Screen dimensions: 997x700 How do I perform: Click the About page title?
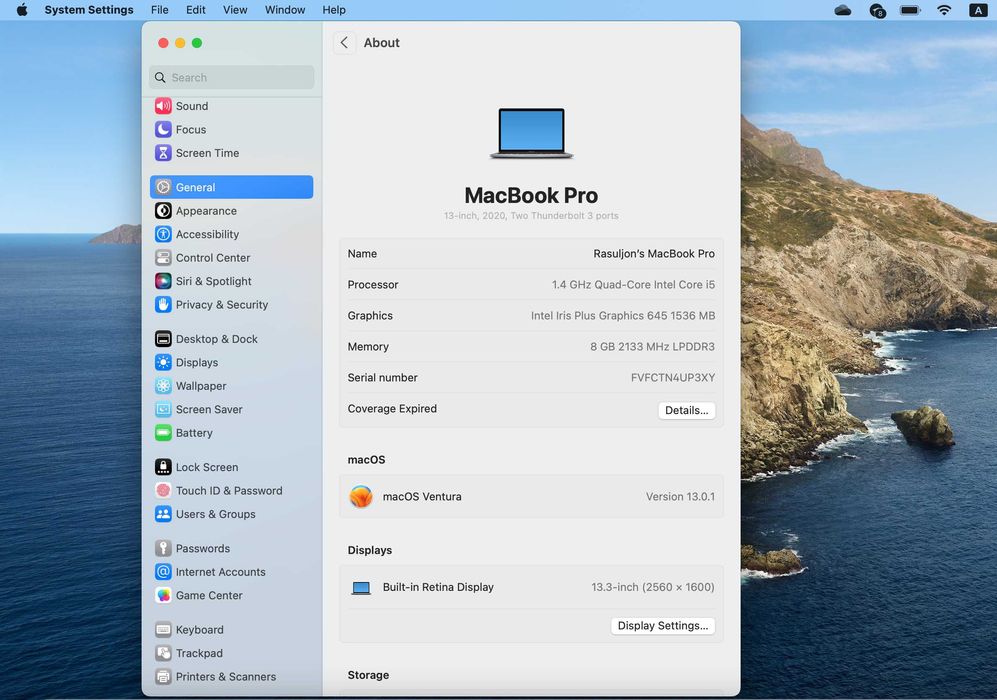click(382, 43)
